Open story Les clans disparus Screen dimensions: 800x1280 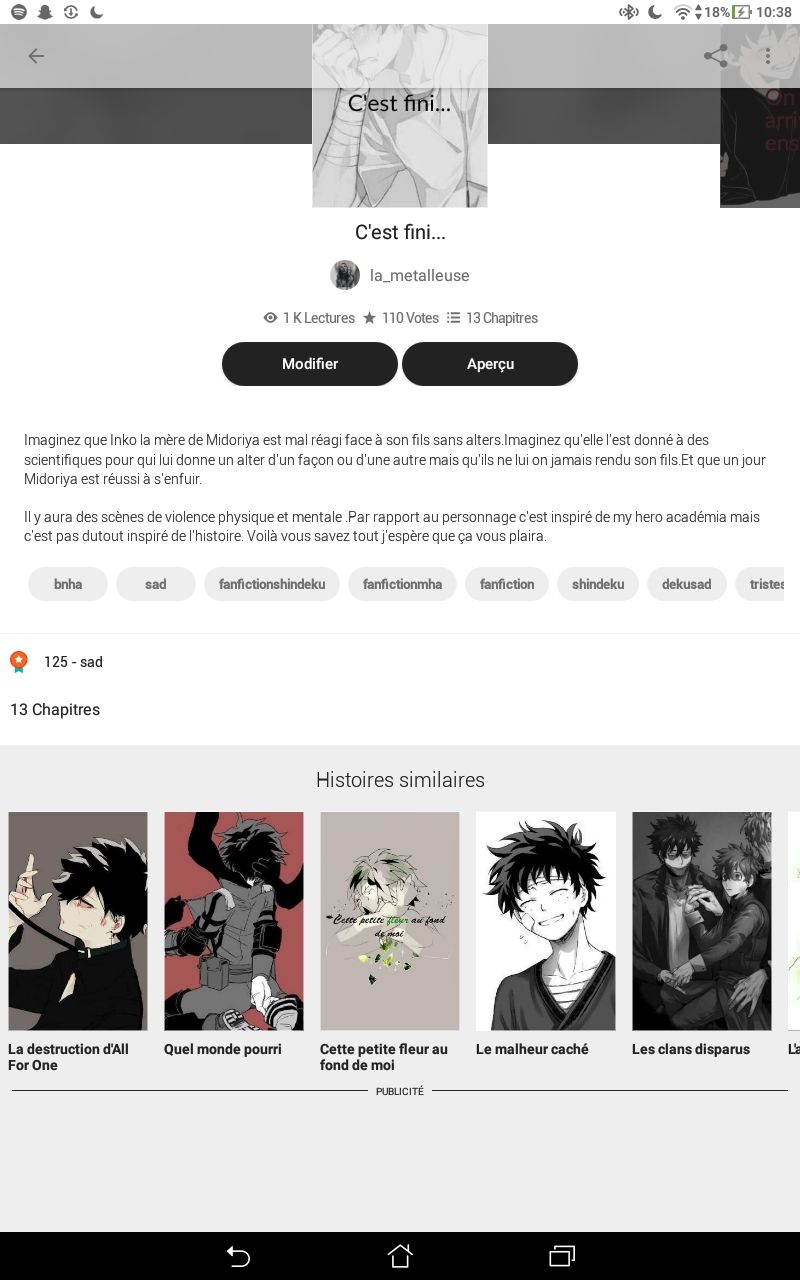pos(702,934)
